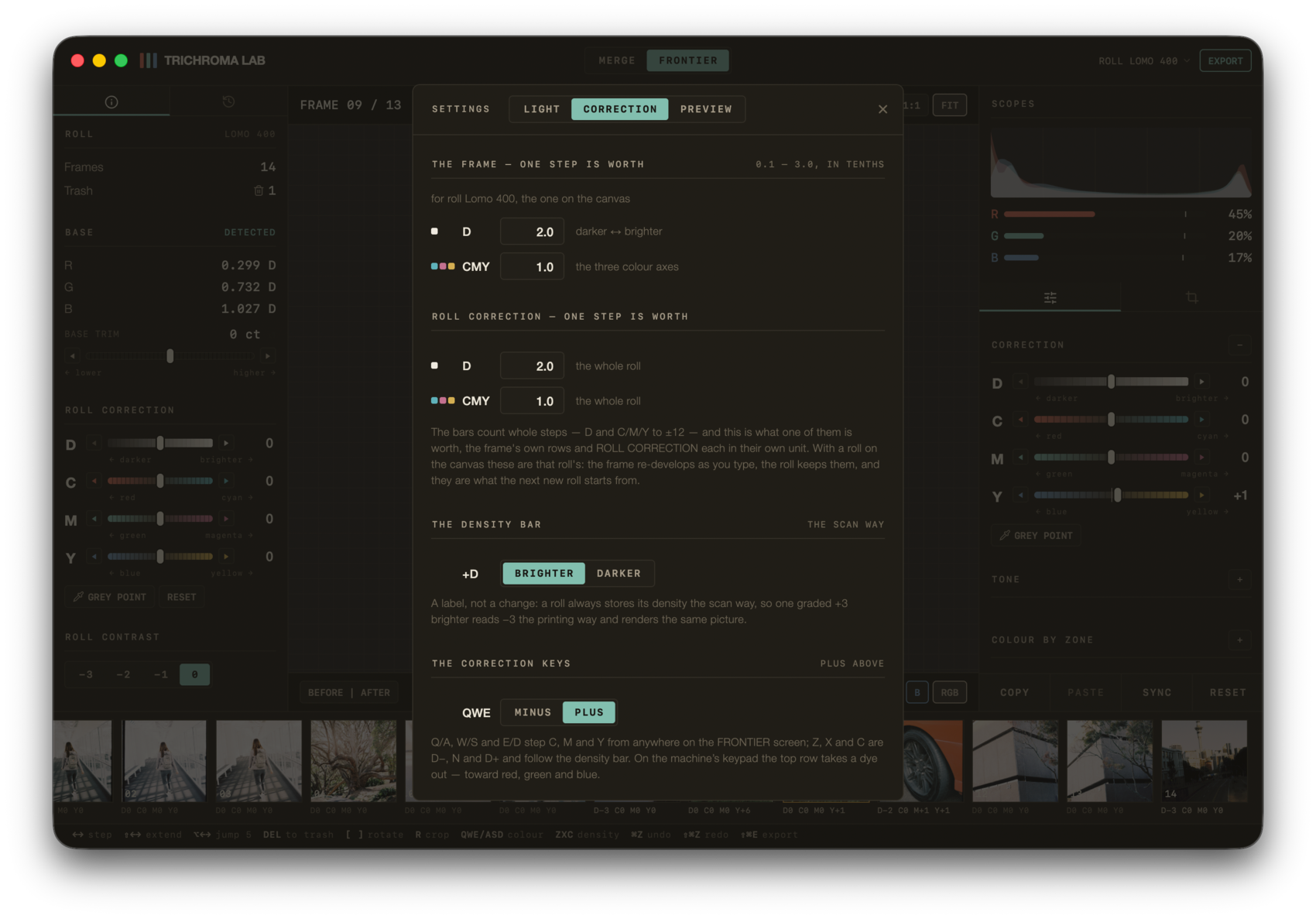Select BRIGHTER for the density bar

(x=544, y=574)
